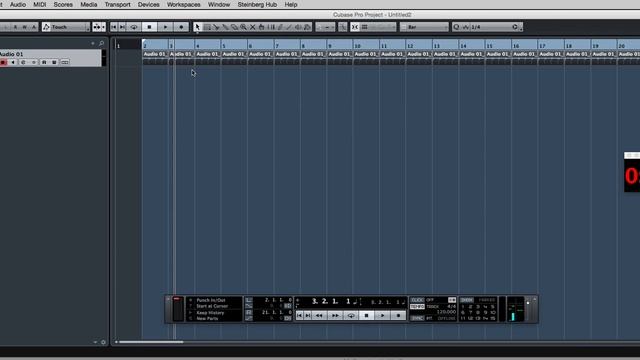
Task: Click Stop in the top toolbar
Action: click(149, 27)
